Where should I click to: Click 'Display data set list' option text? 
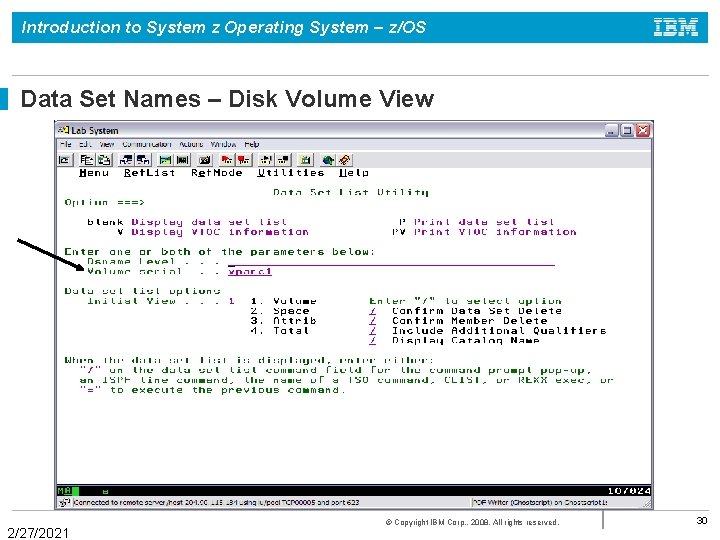(x=209, y=222)
